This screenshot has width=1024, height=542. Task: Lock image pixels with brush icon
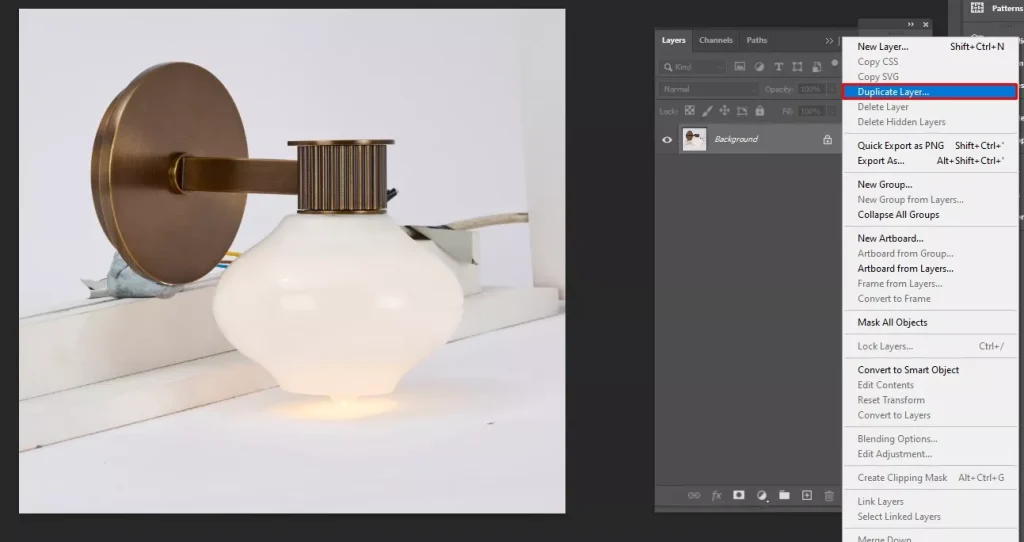click(707, 111)
